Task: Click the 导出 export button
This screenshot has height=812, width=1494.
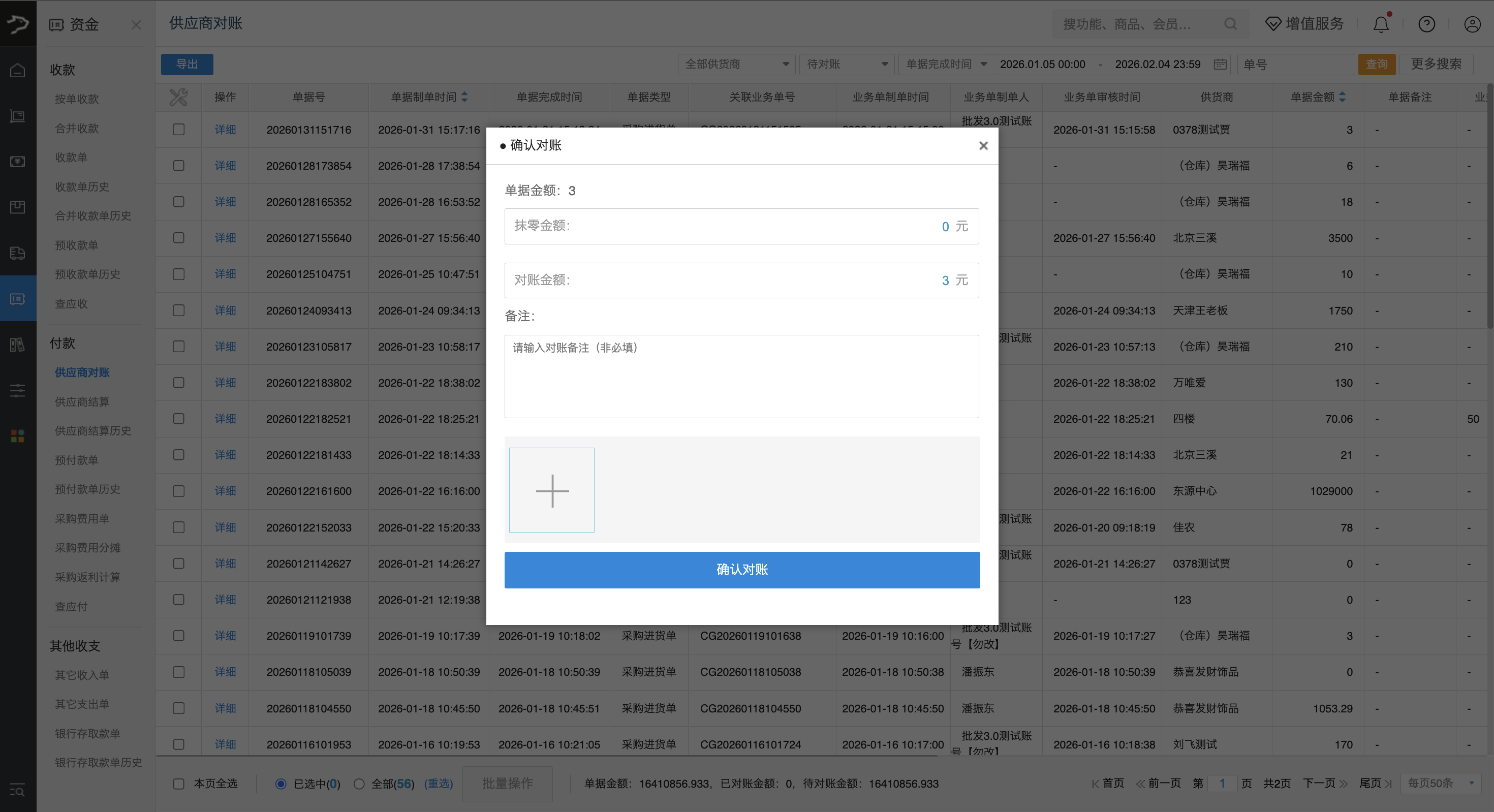Action: click(187, 65)
